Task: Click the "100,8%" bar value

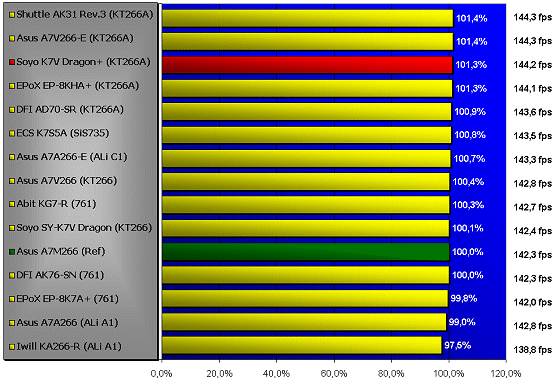Action: [x=470, y=135]
